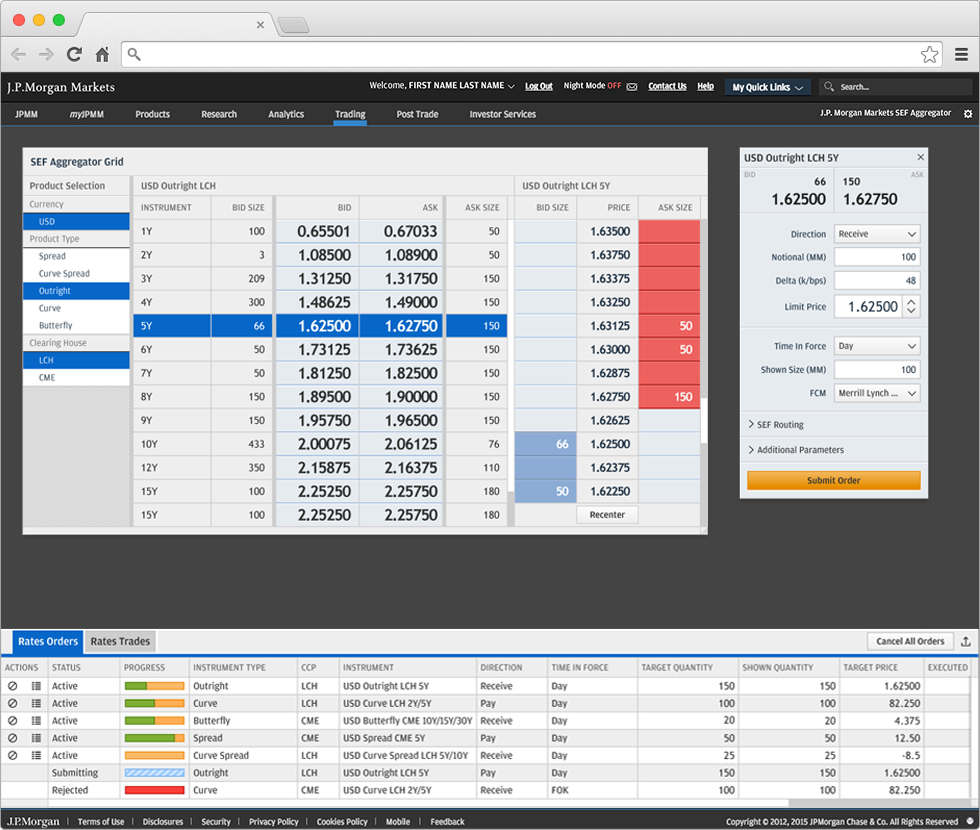Select Curve Spread product type

pos(76,274)
